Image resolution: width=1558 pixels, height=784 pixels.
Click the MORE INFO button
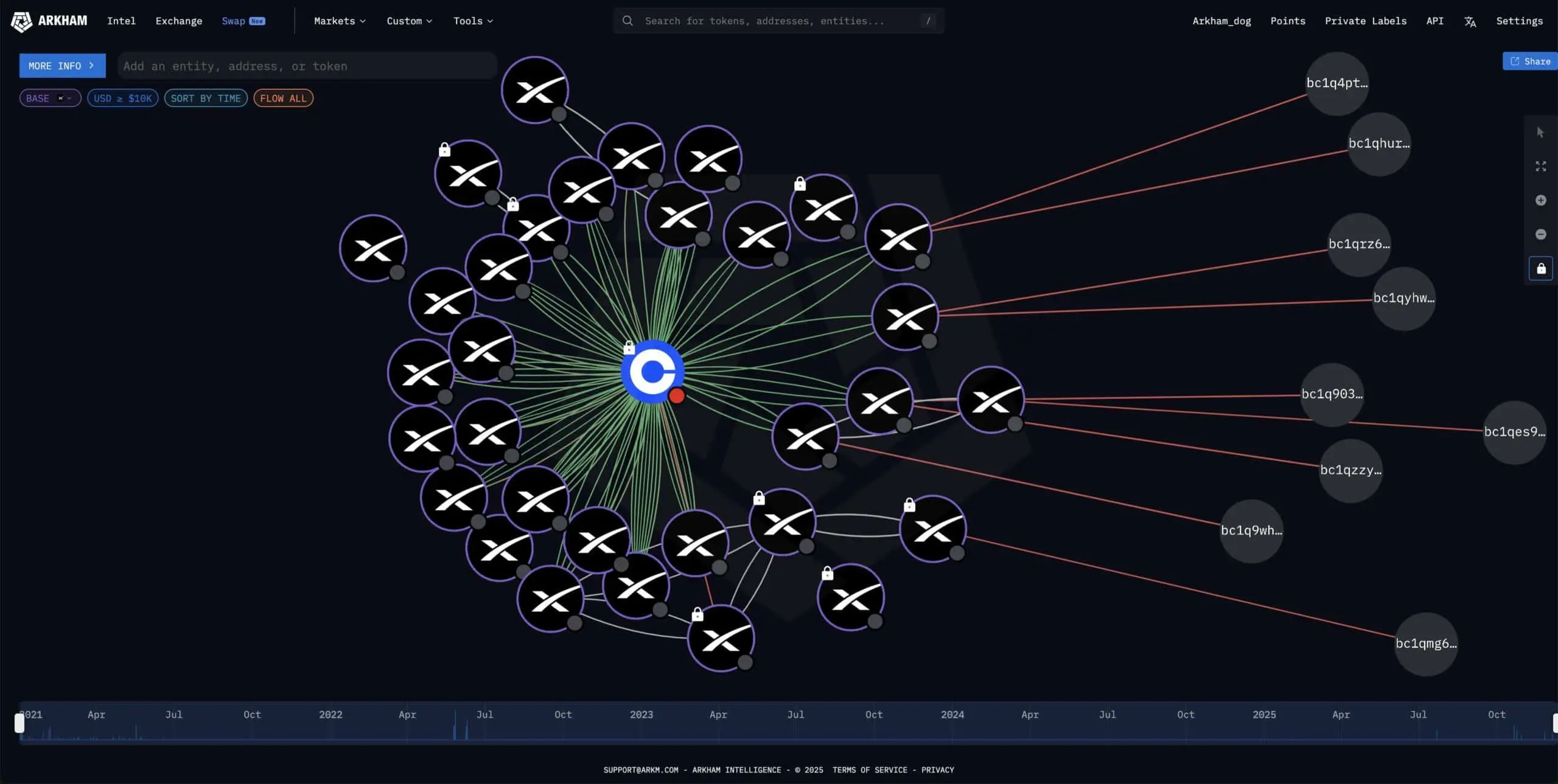click(62, 66)
